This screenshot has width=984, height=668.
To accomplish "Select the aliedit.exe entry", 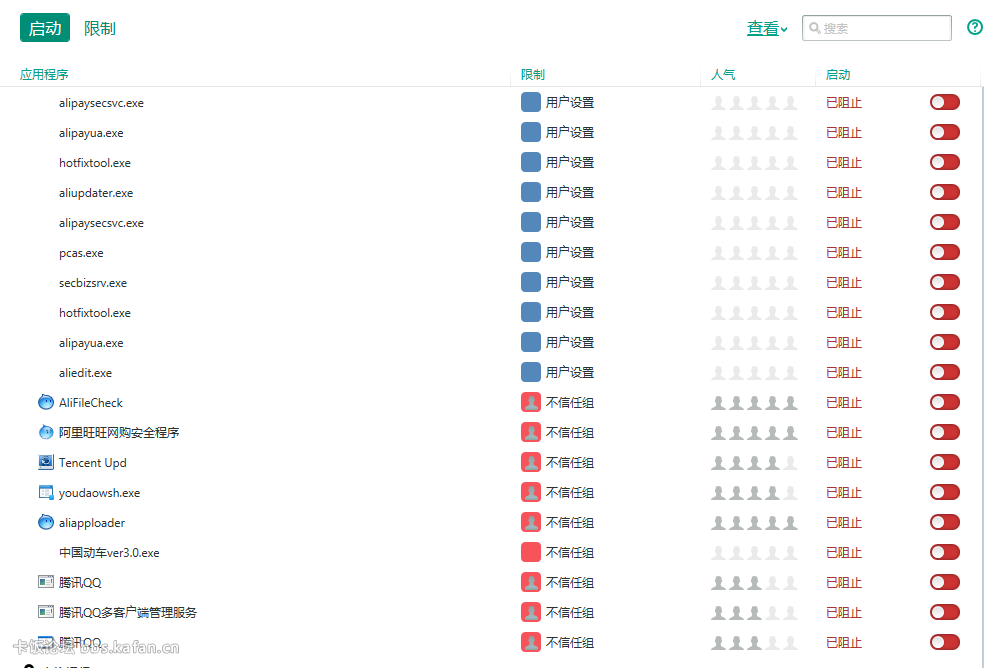I will coord(85,373).
